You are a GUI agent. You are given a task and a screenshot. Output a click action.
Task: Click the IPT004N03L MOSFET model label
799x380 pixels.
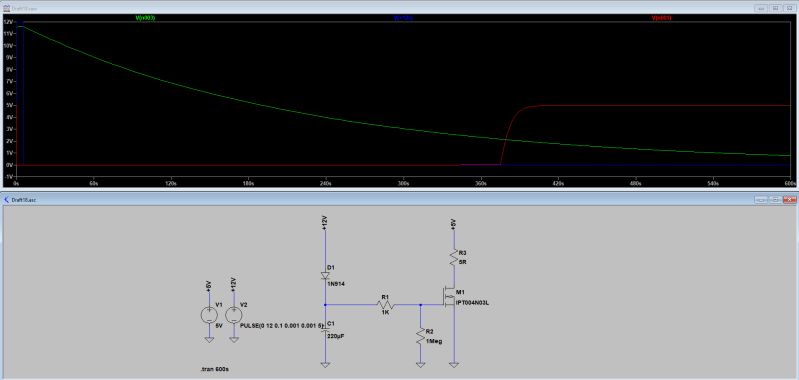(x=473, y=303)
